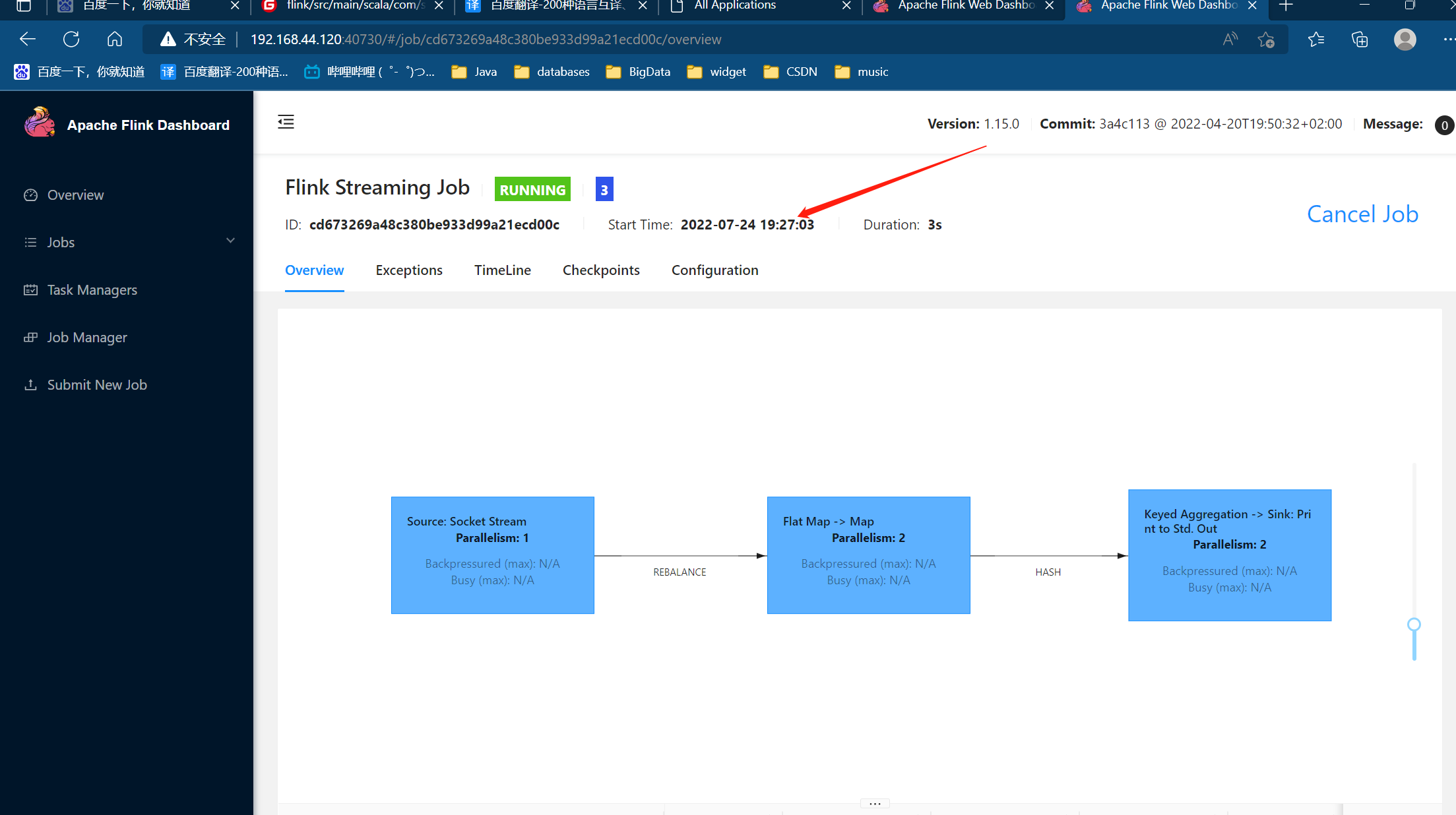
Task: Open the Exceptions tab
Action: click(x=409, y=270)
